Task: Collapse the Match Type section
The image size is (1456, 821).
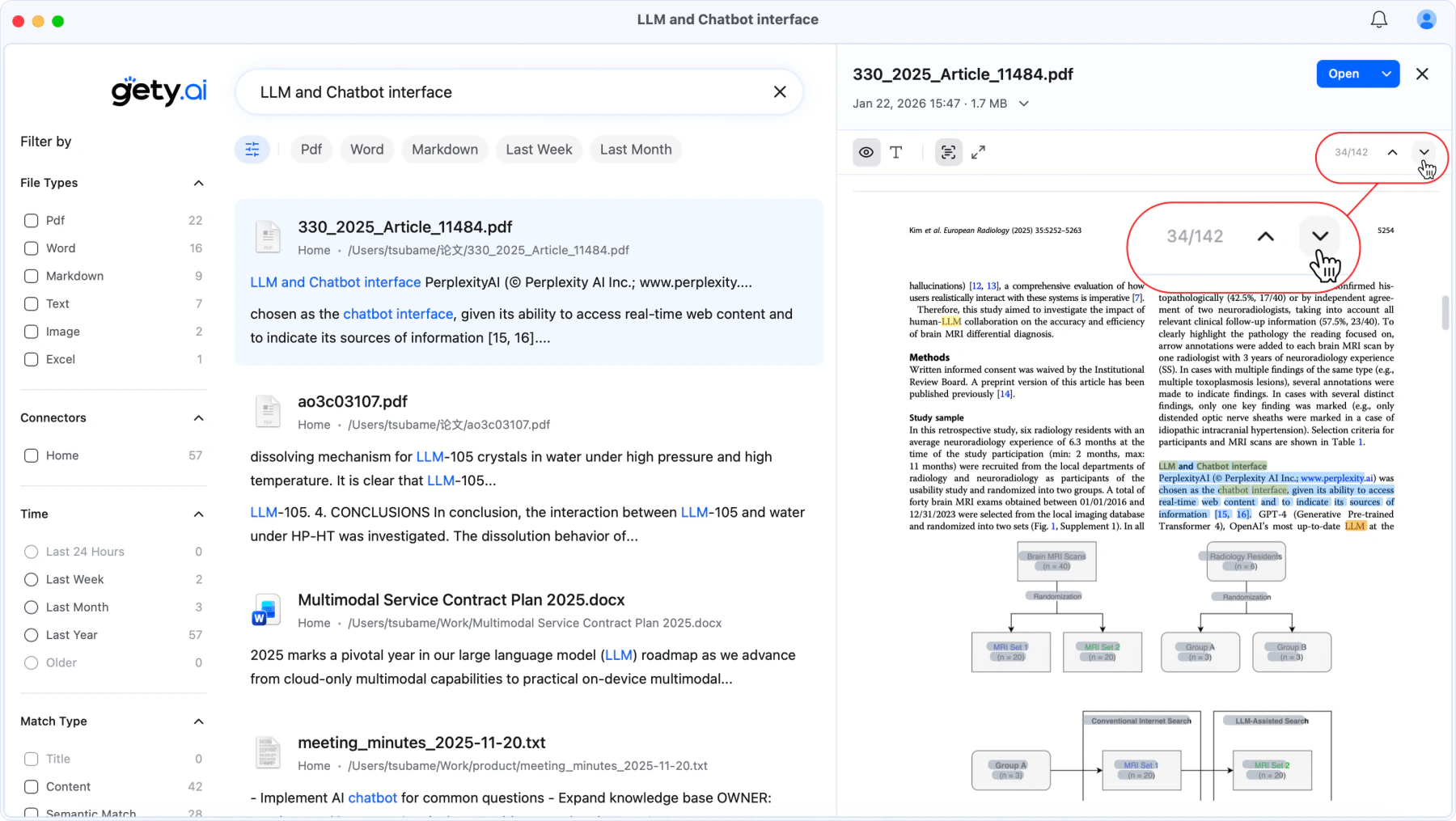Action: click(x=198, y=722)
